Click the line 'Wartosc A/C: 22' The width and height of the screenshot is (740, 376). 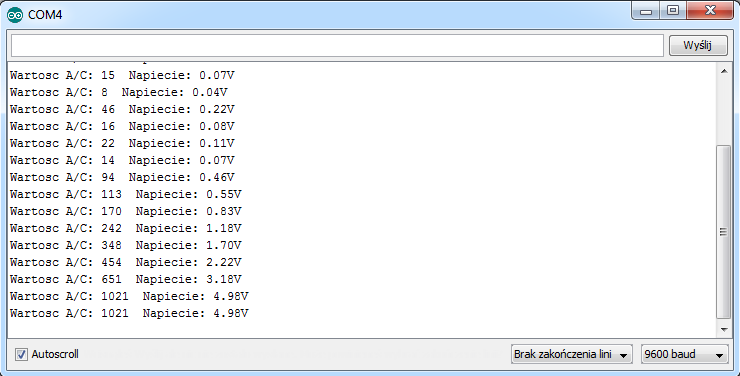(122, 143)
